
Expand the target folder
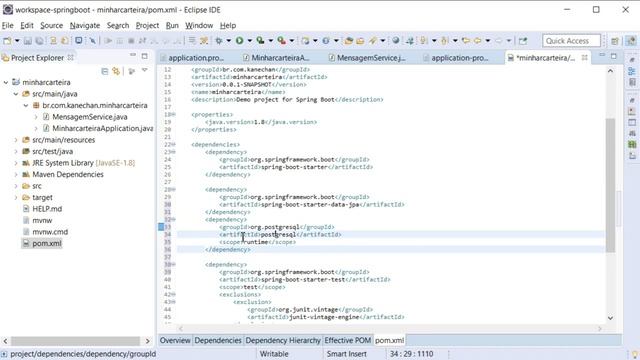[x=16, y=198]
